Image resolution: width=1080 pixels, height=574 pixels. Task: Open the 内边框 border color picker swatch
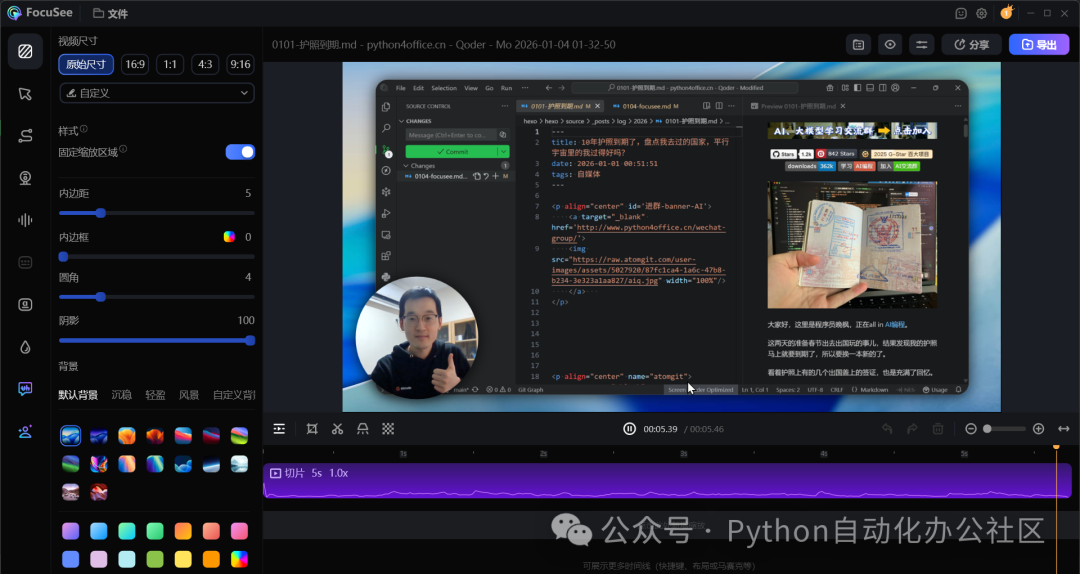(229, 237)
